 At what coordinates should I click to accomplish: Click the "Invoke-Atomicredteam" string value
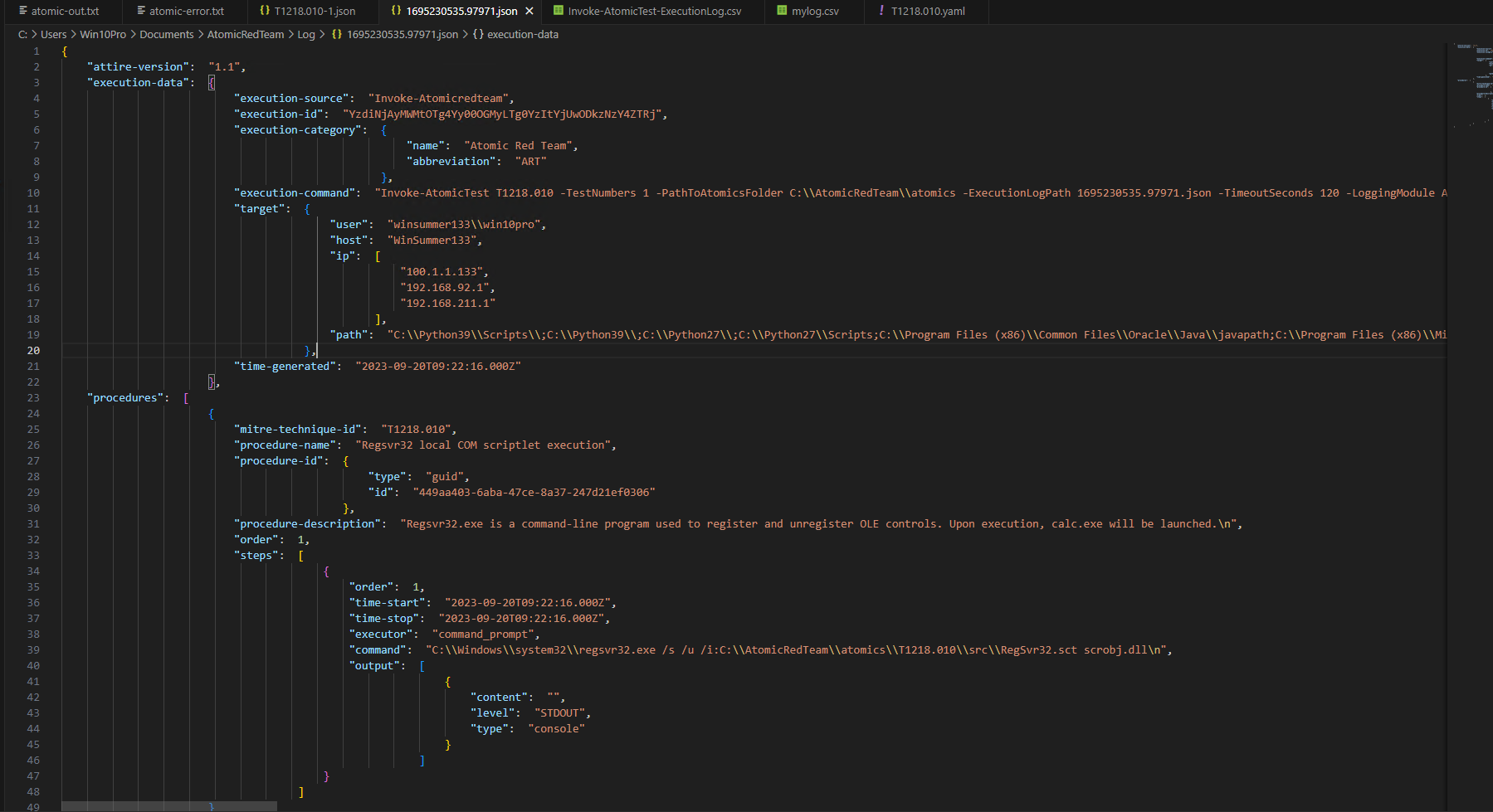coord(440,98)
